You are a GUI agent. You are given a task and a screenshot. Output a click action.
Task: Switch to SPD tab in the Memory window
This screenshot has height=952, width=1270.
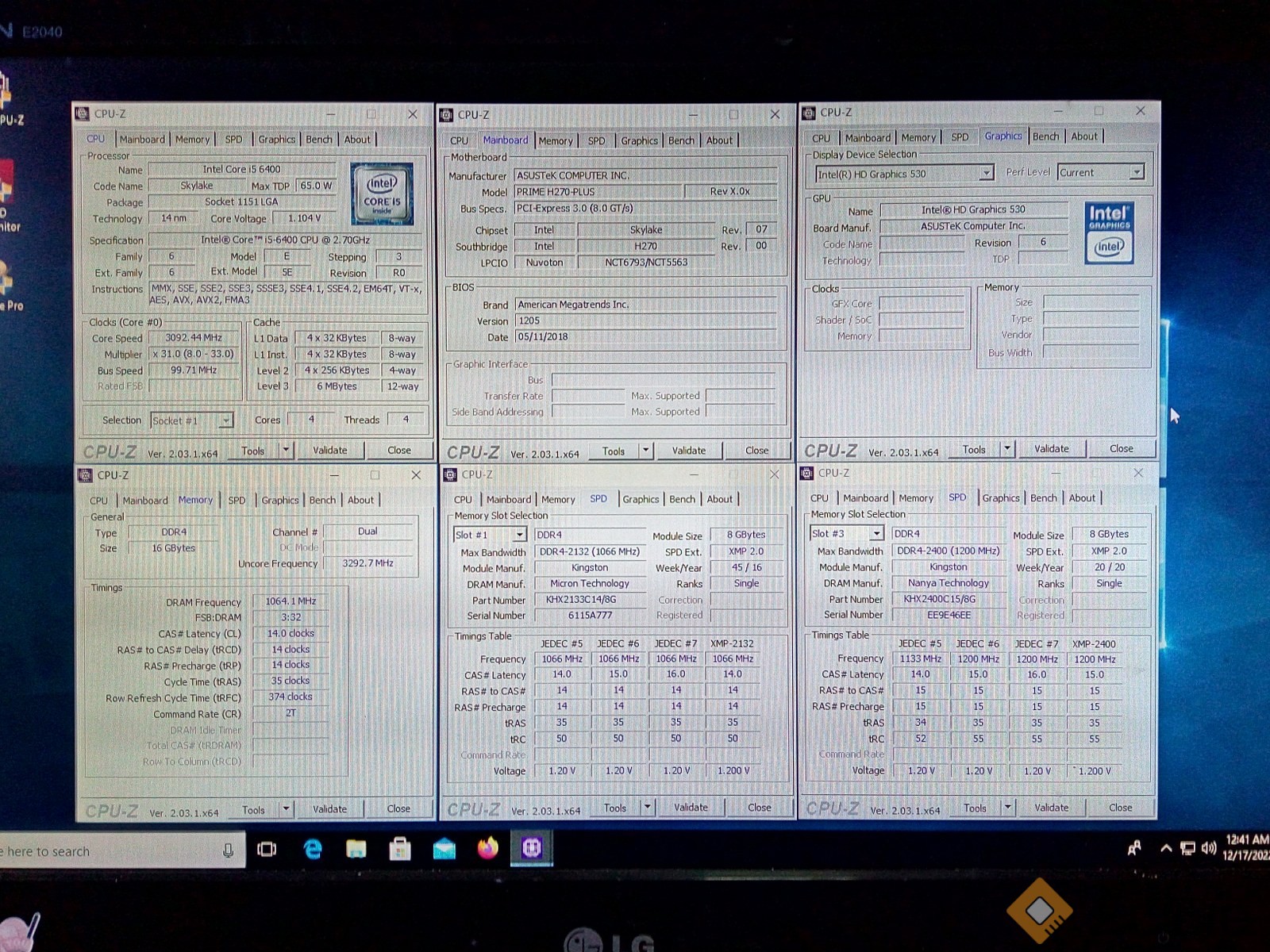(237, 501)
